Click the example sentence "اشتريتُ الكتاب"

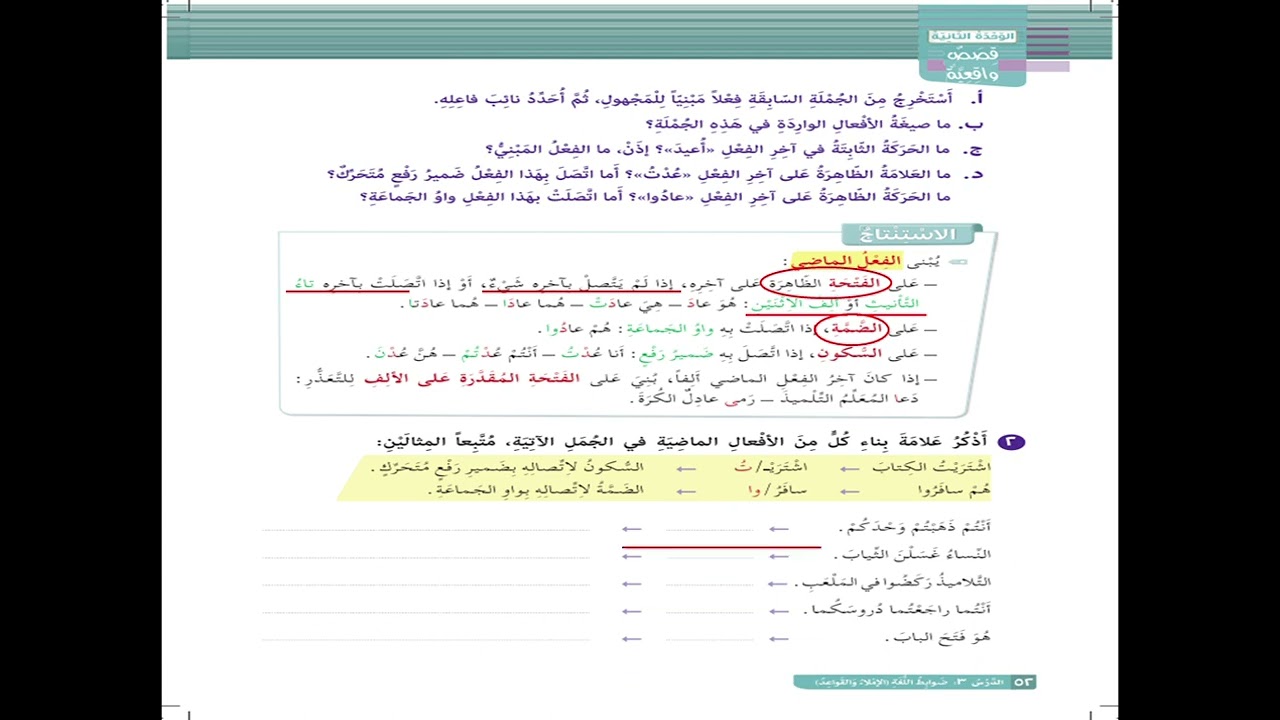(930, 467)
